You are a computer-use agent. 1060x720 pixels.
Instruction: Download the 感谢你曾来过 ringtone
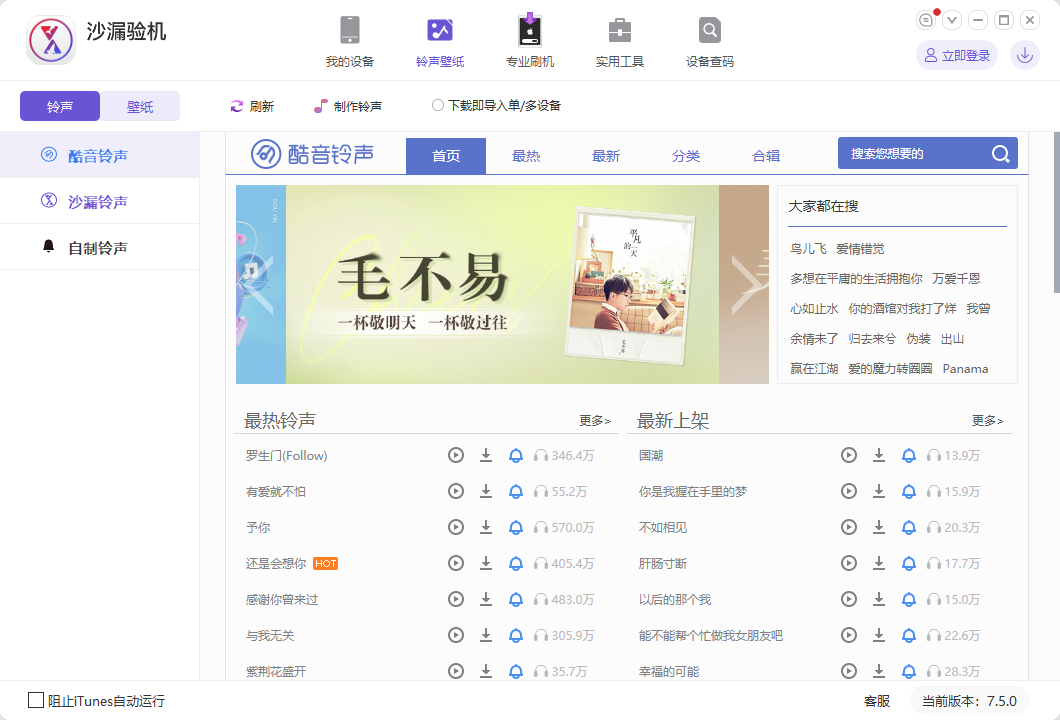coord(485,599)
